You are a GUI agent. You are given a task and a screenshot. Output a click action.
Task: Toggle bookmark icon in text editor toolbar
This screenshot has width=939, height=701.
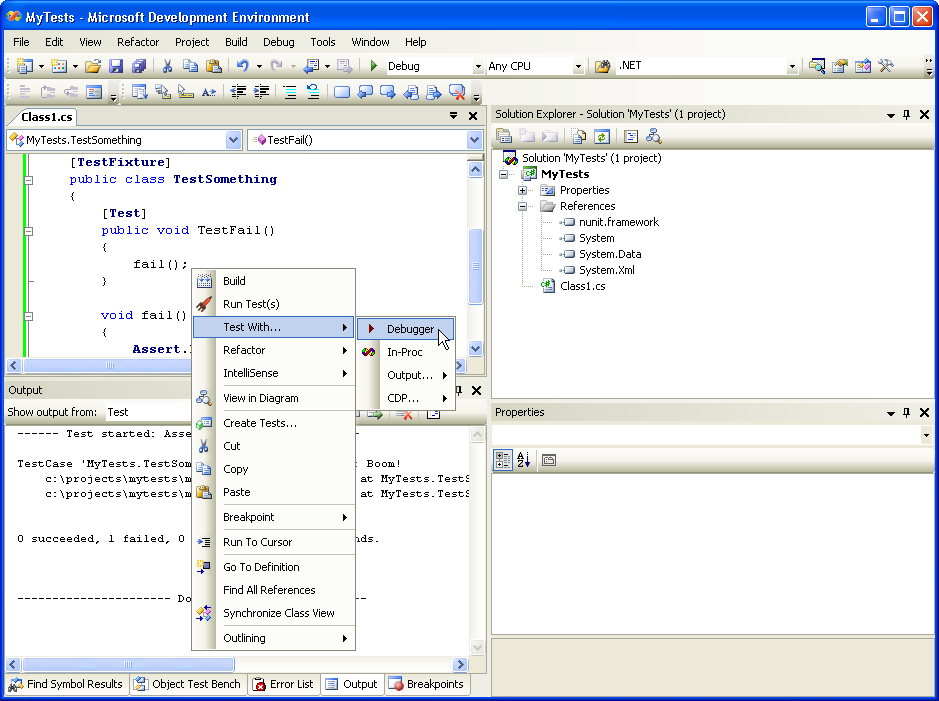click(x=342, y=92)
